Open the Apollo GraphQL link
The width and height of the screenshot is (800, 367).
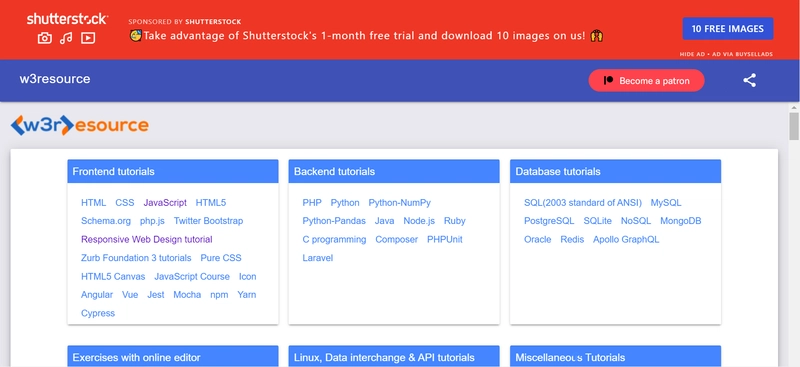click(x=626, y=239)
